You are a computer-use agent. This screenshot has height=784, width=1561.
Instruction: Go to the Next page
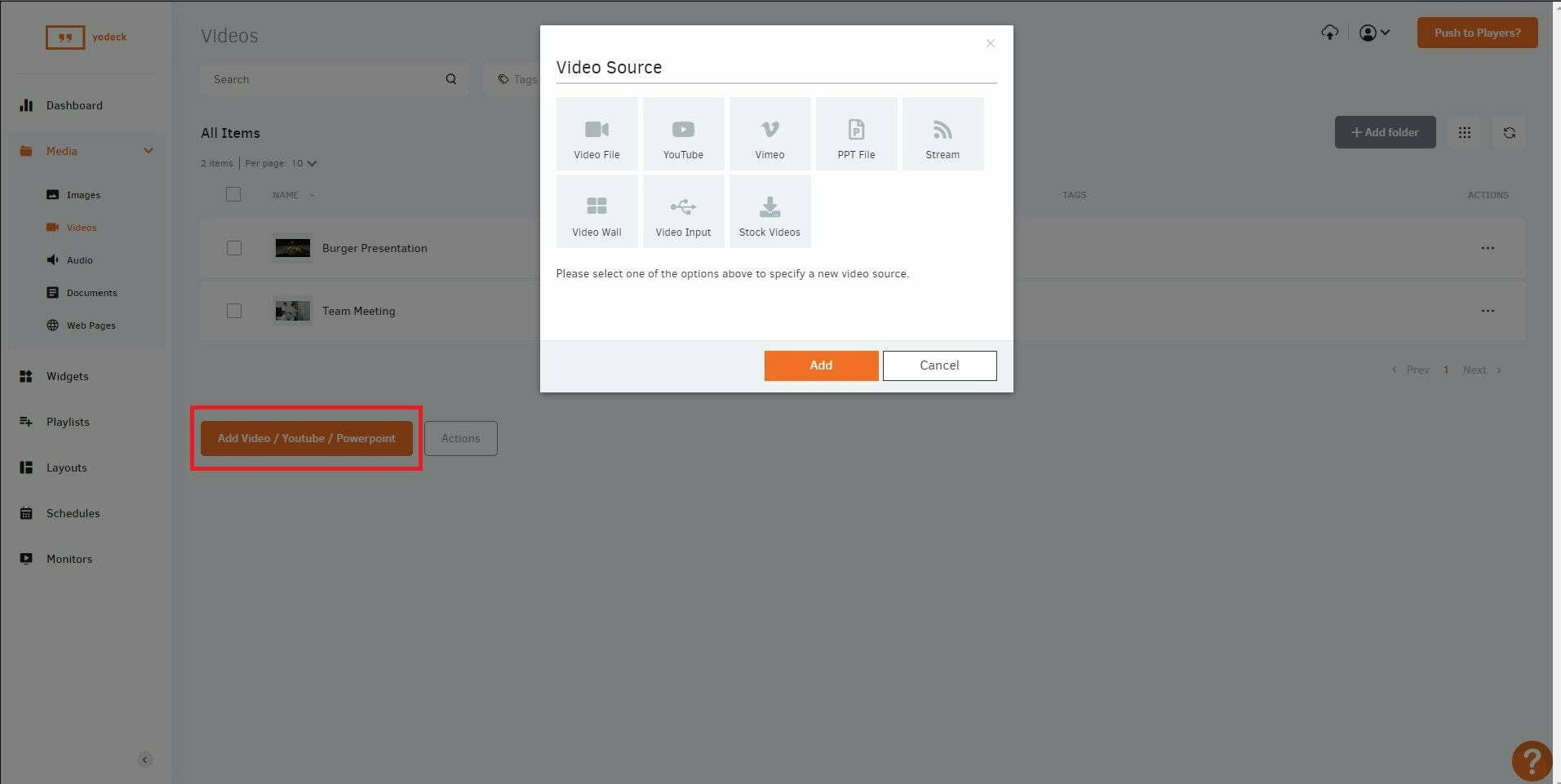(1482, 370)
